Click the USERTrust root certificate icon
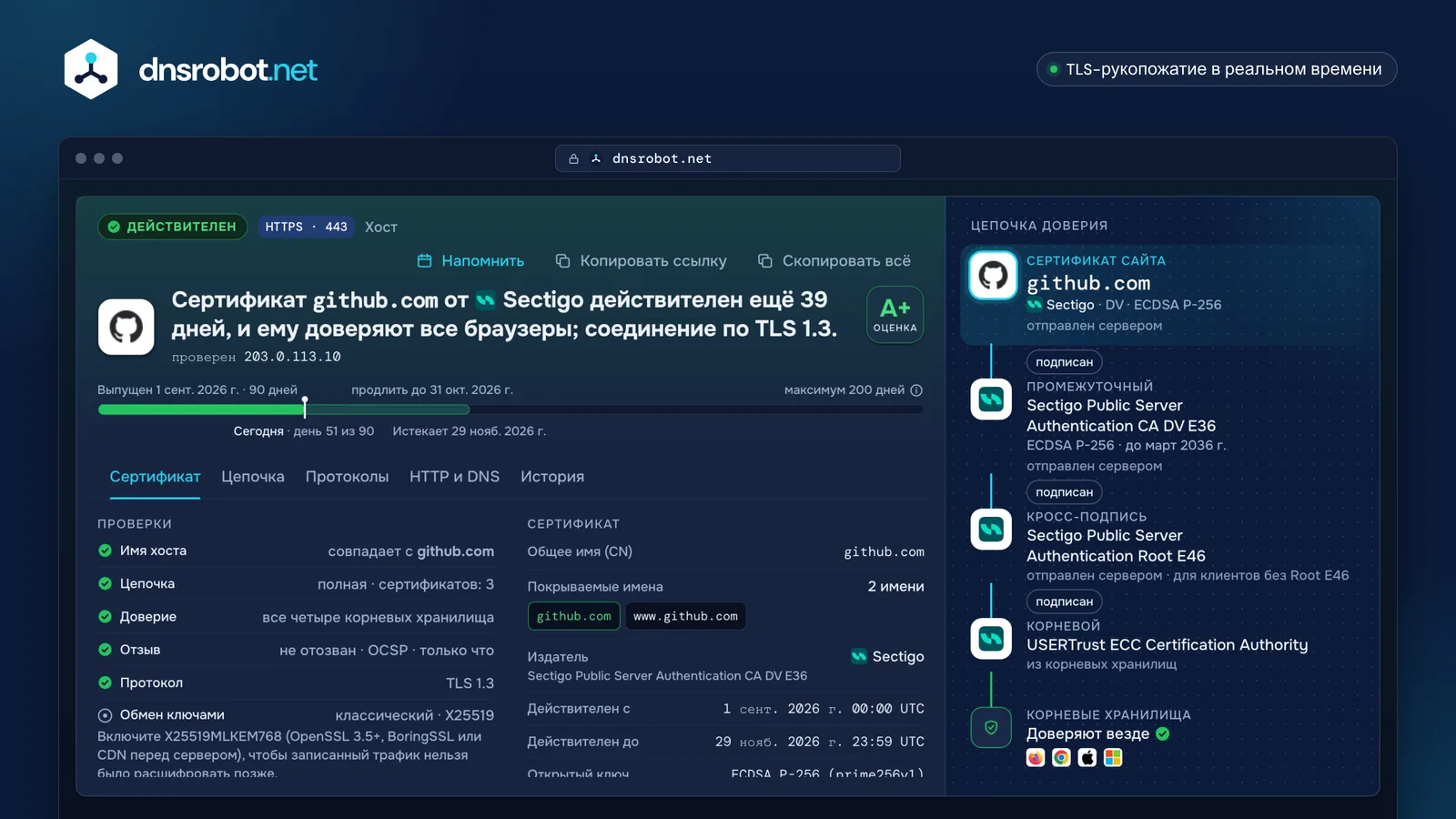The height and width of the screenshot is (819, 1456). (991, 639)
